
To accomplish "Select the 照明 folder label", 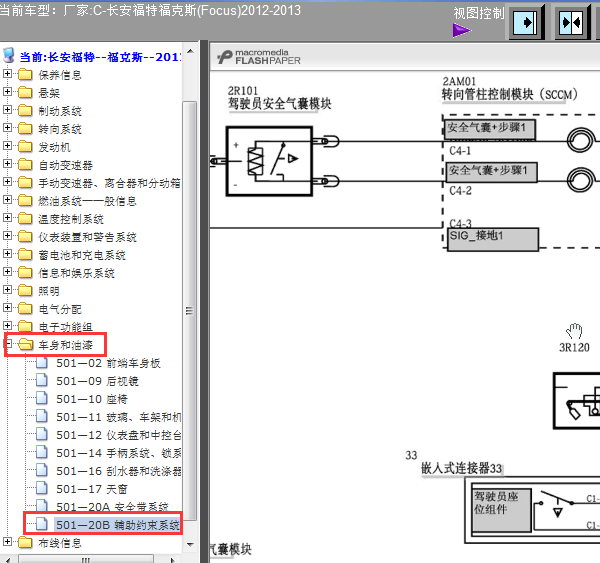I will [x=49, y=291].
